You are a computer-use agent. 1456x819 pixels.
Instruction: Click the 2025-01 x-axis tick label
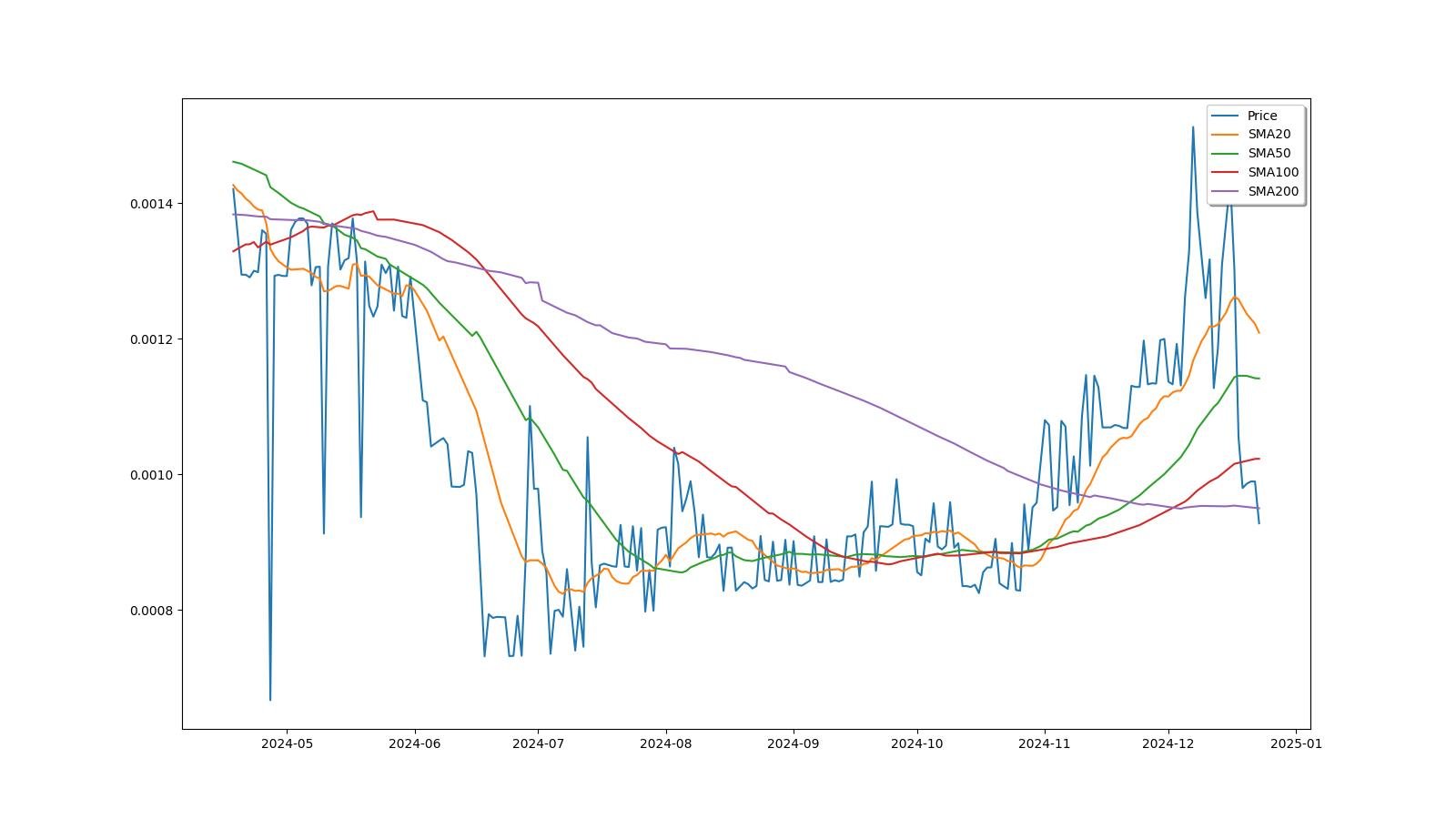[1296, 743]
